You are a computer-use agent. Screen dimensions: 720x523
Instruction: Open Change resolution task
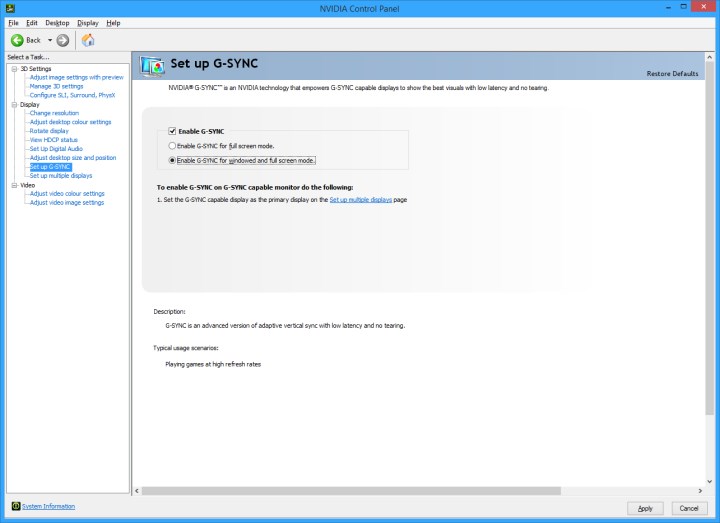click(54, 113)
